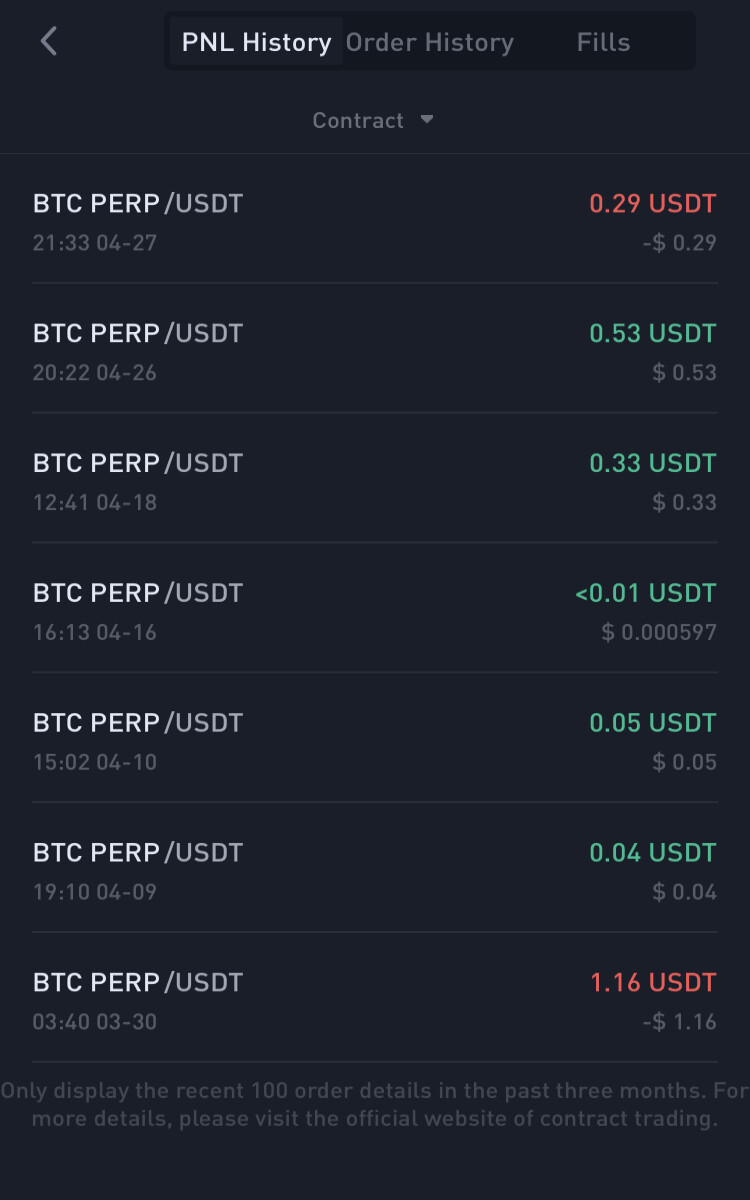Open the 20:22 04-26 BTC PERP entry
Viewport: 750px width, 1200px height.
375,350
